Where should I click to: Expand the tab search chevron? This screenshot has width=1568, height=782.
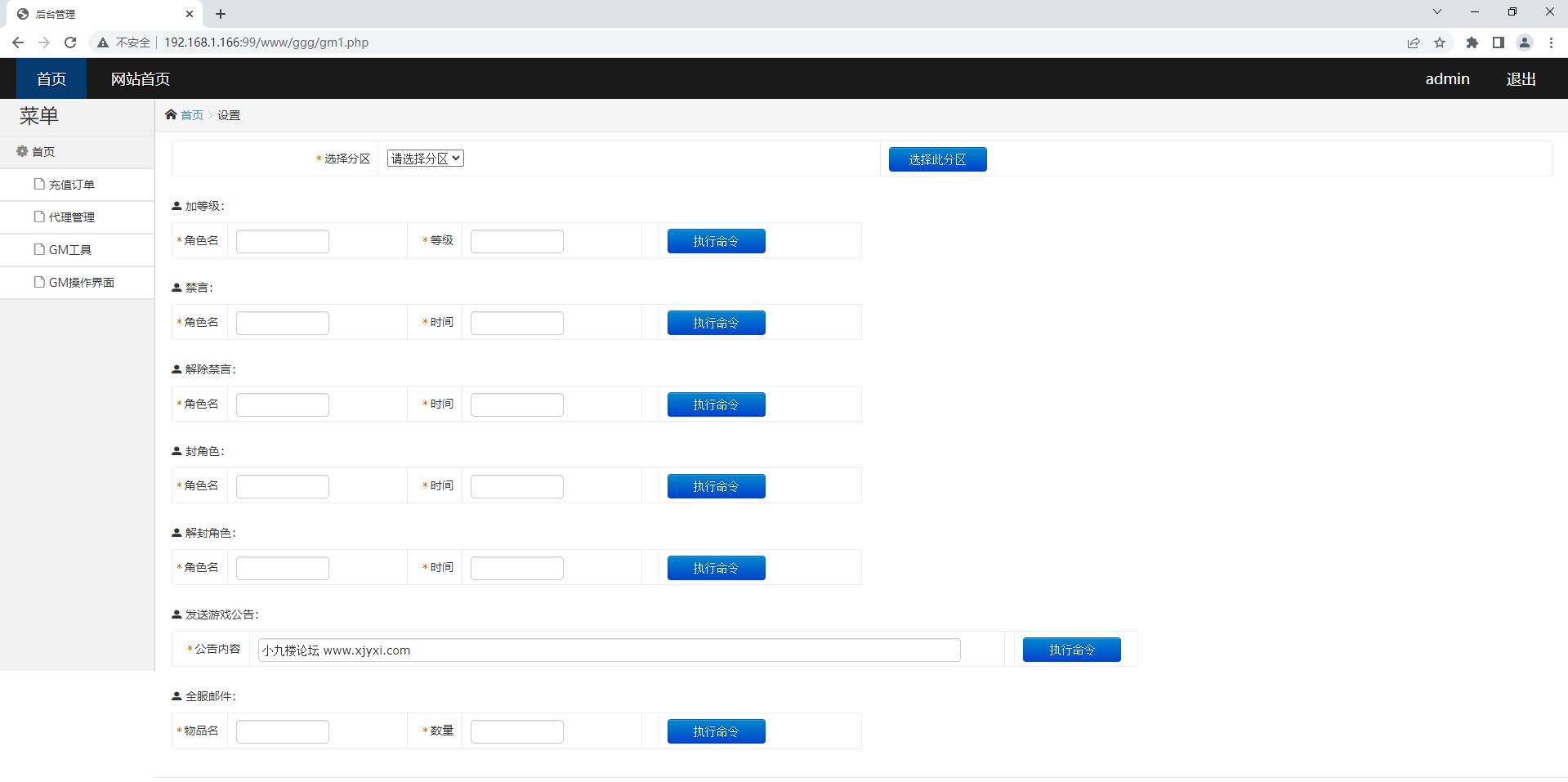pos(1437,12)
